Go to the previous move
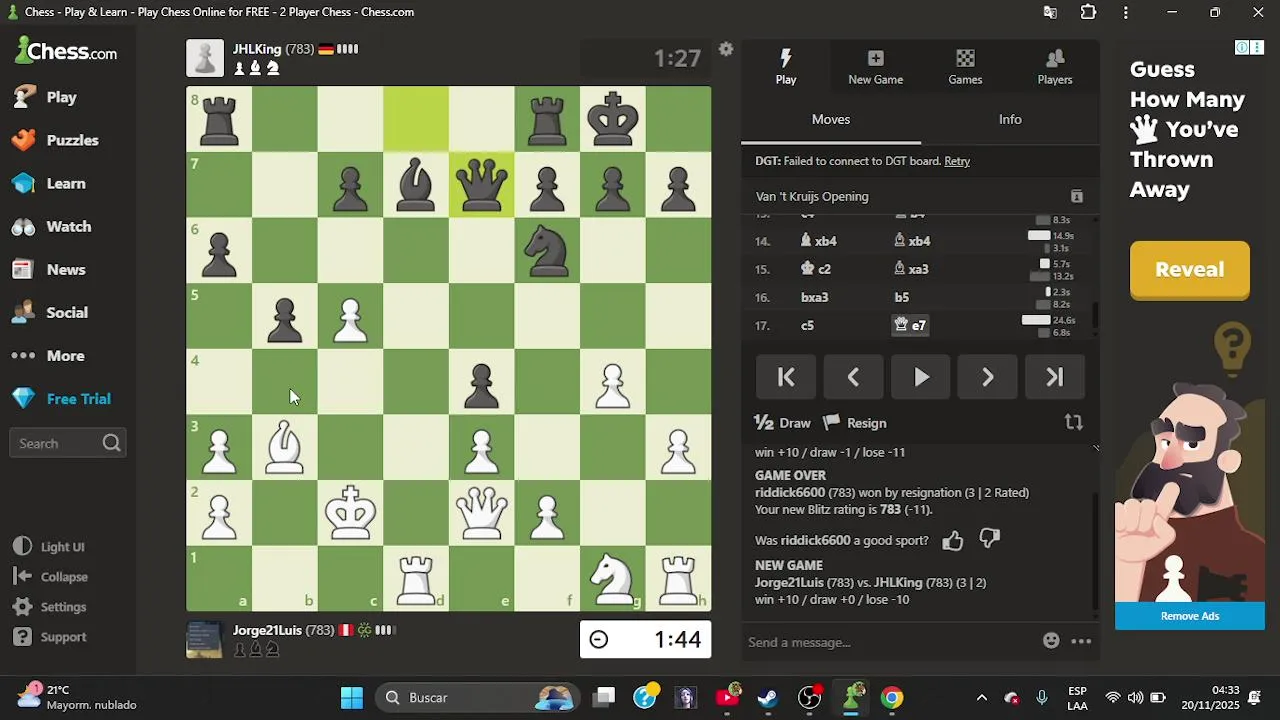 (853, 377)
